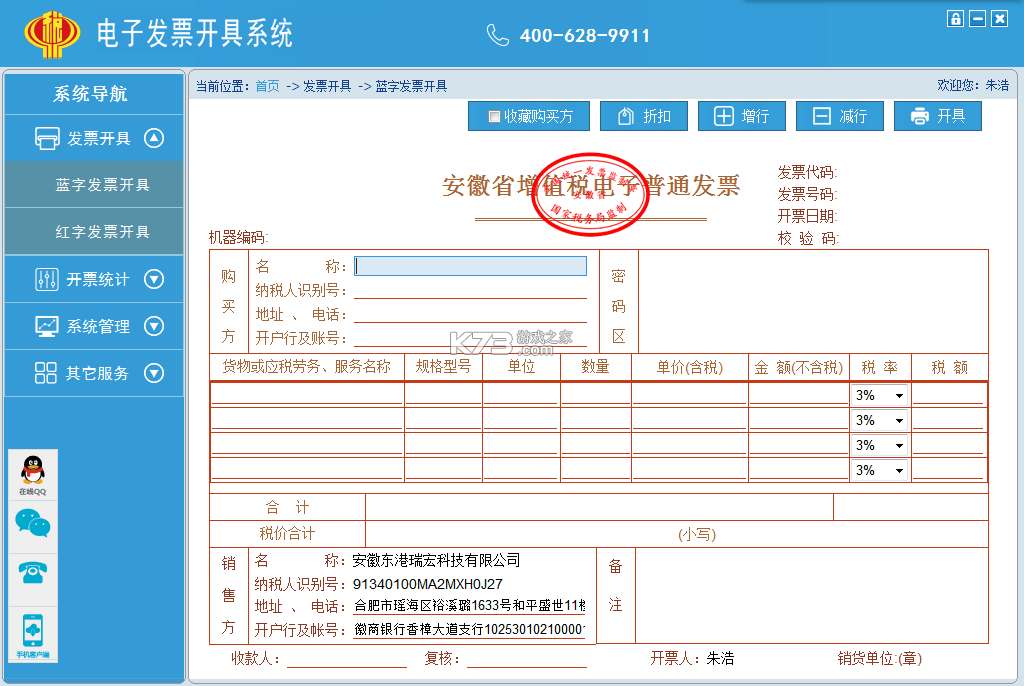Open the 其它服务 navigation section

click(x=94, y=373)
